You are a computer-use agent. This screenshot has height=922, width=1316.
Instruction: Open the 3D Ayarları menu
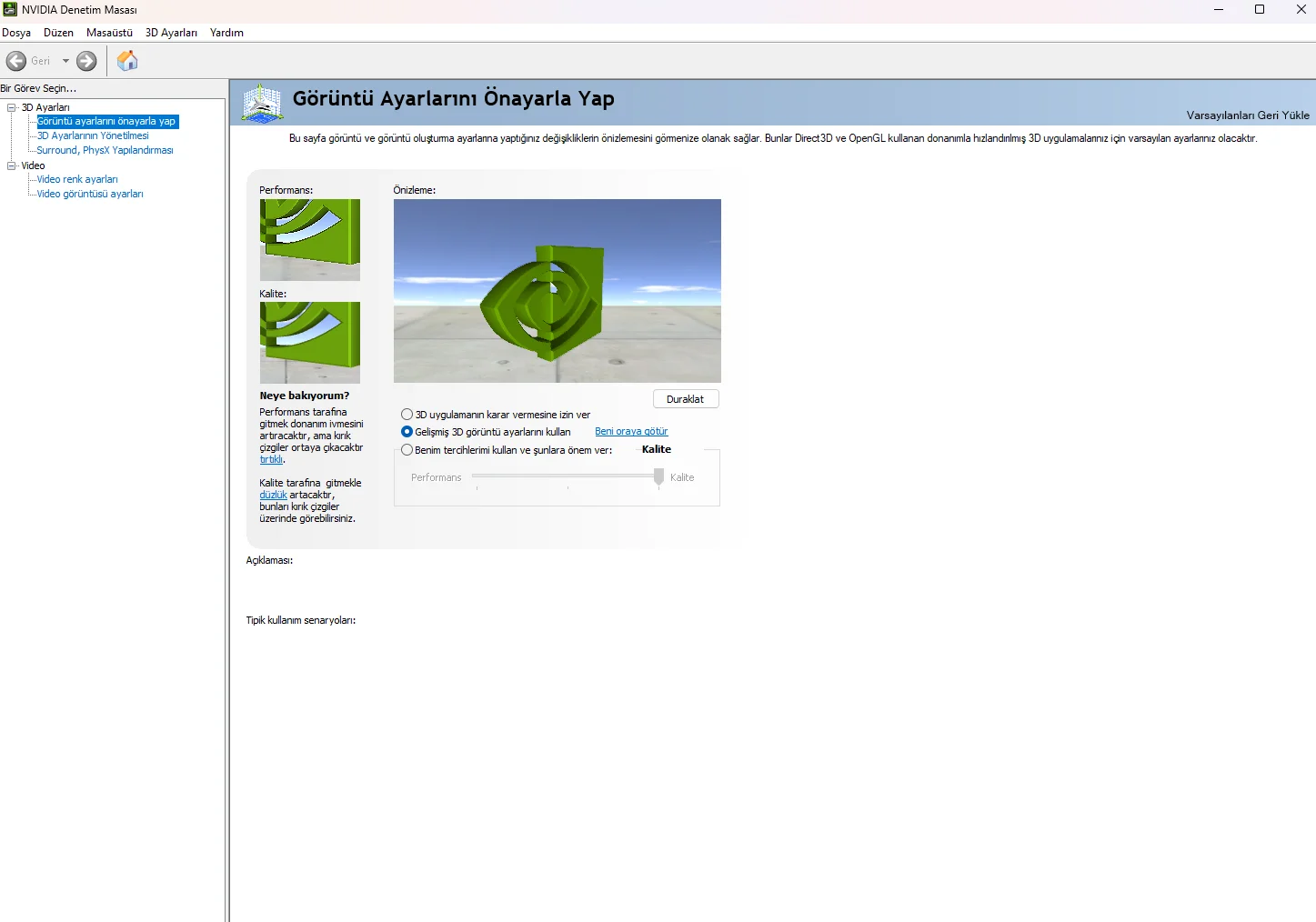171,33
